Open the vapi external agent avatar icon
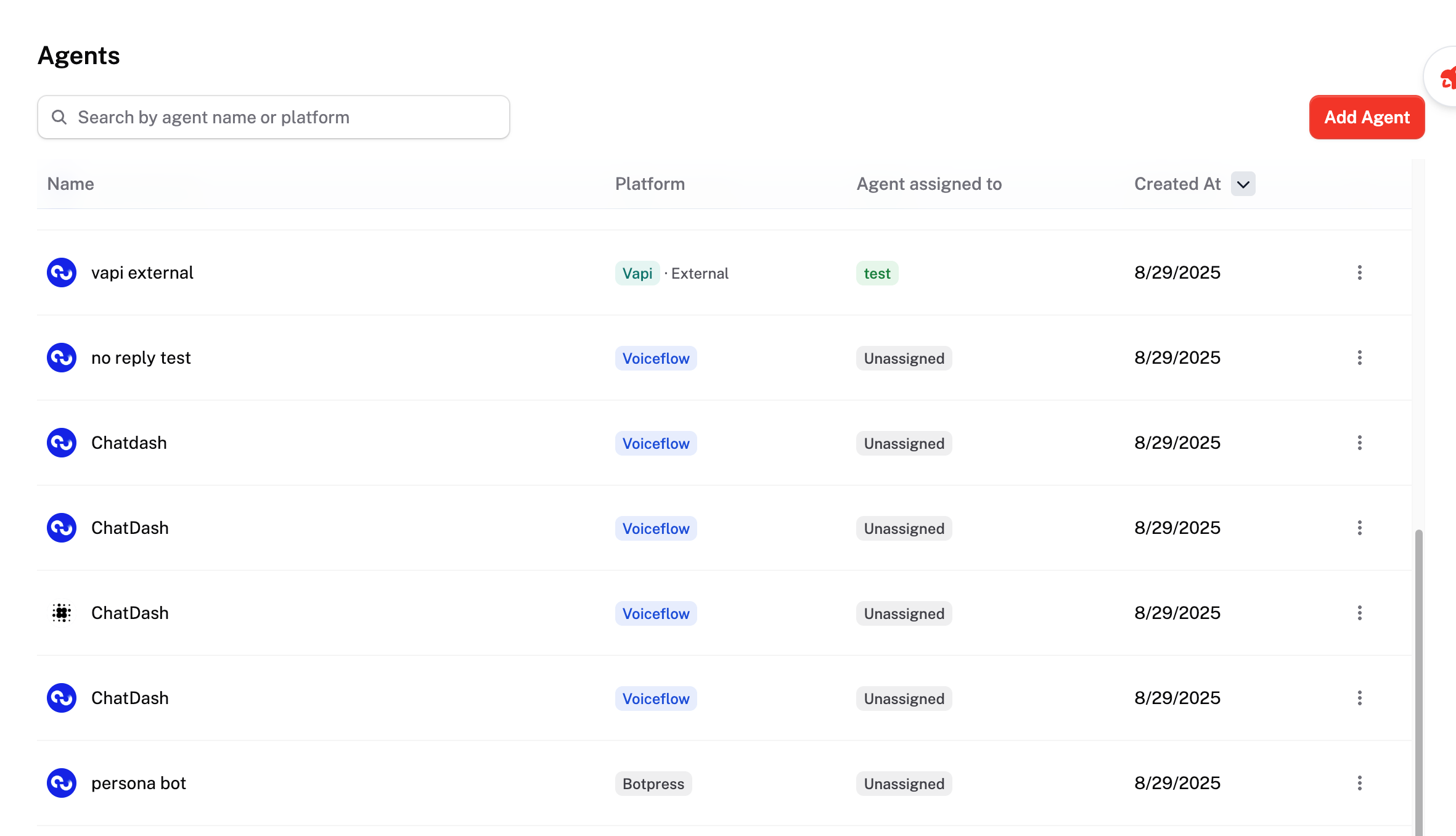This screenshot has width=1456, height=836. 62,273
